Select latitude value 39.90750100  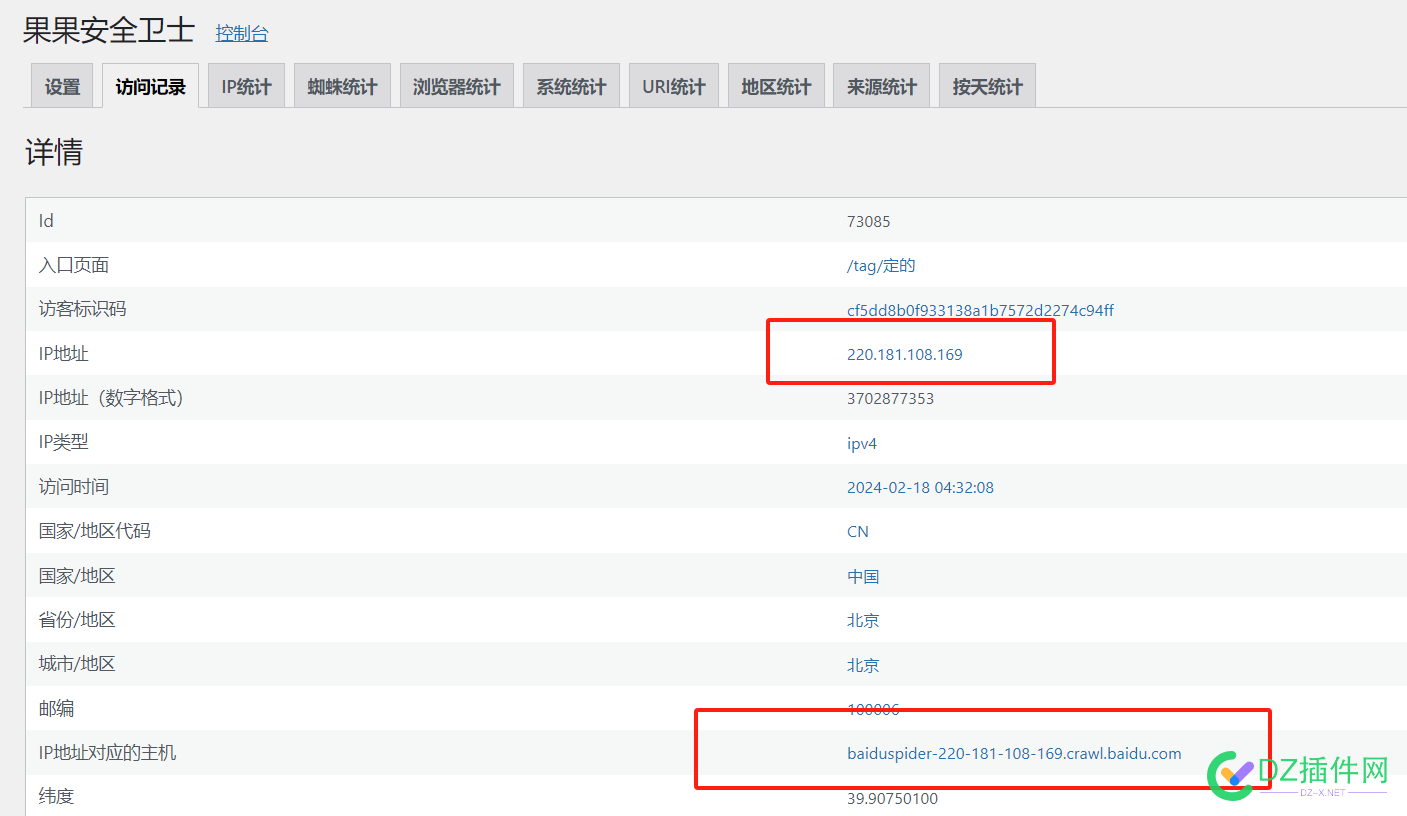tap(892, 798)
